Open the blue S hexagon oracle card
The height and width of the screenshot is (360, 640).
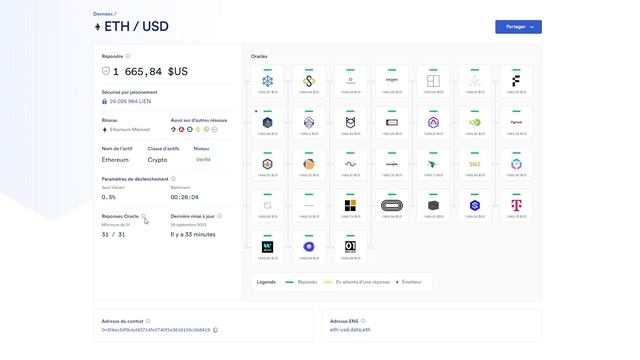475,205
